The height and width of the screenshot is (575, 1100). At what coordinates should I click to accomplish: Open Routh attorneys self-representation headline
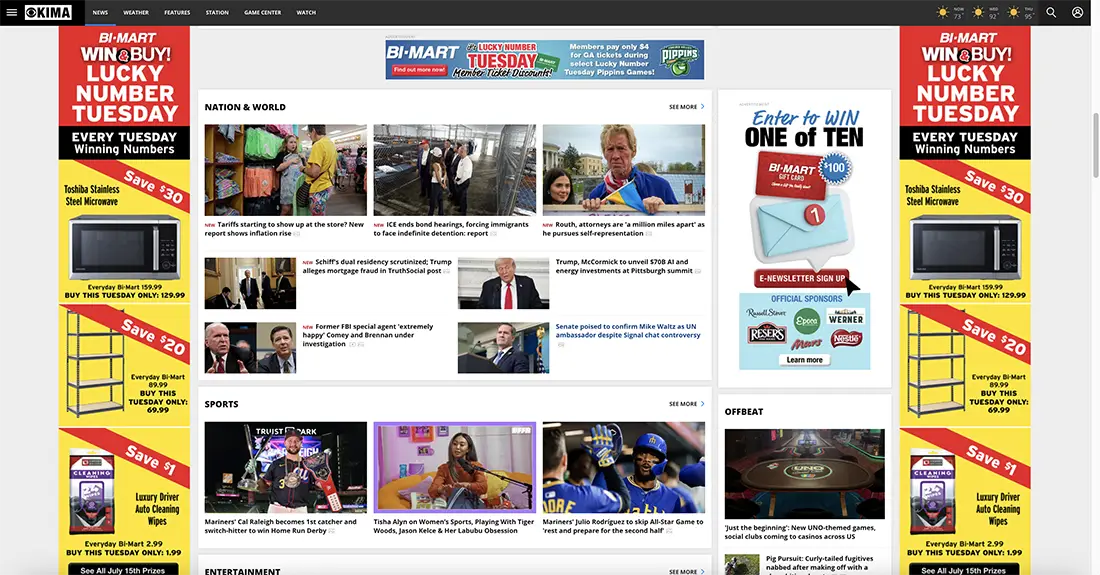click(x=624, y=229)
